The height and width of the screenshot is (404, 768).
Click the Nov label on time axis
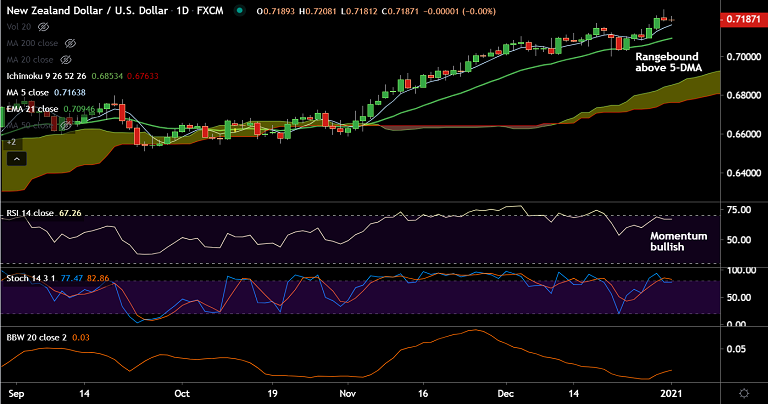click(347, 394)
